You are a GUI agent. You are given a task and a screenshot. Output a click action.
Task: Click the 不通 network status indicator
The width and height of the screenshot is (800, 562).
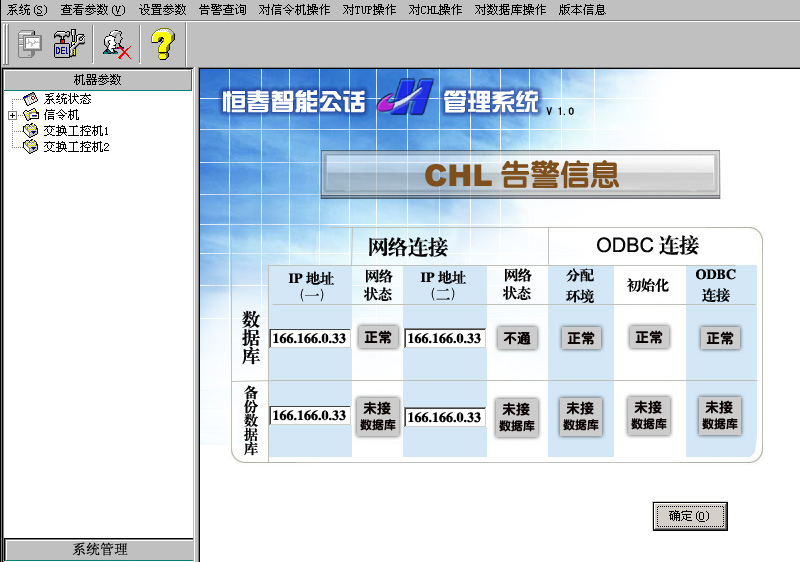(517, 338)
